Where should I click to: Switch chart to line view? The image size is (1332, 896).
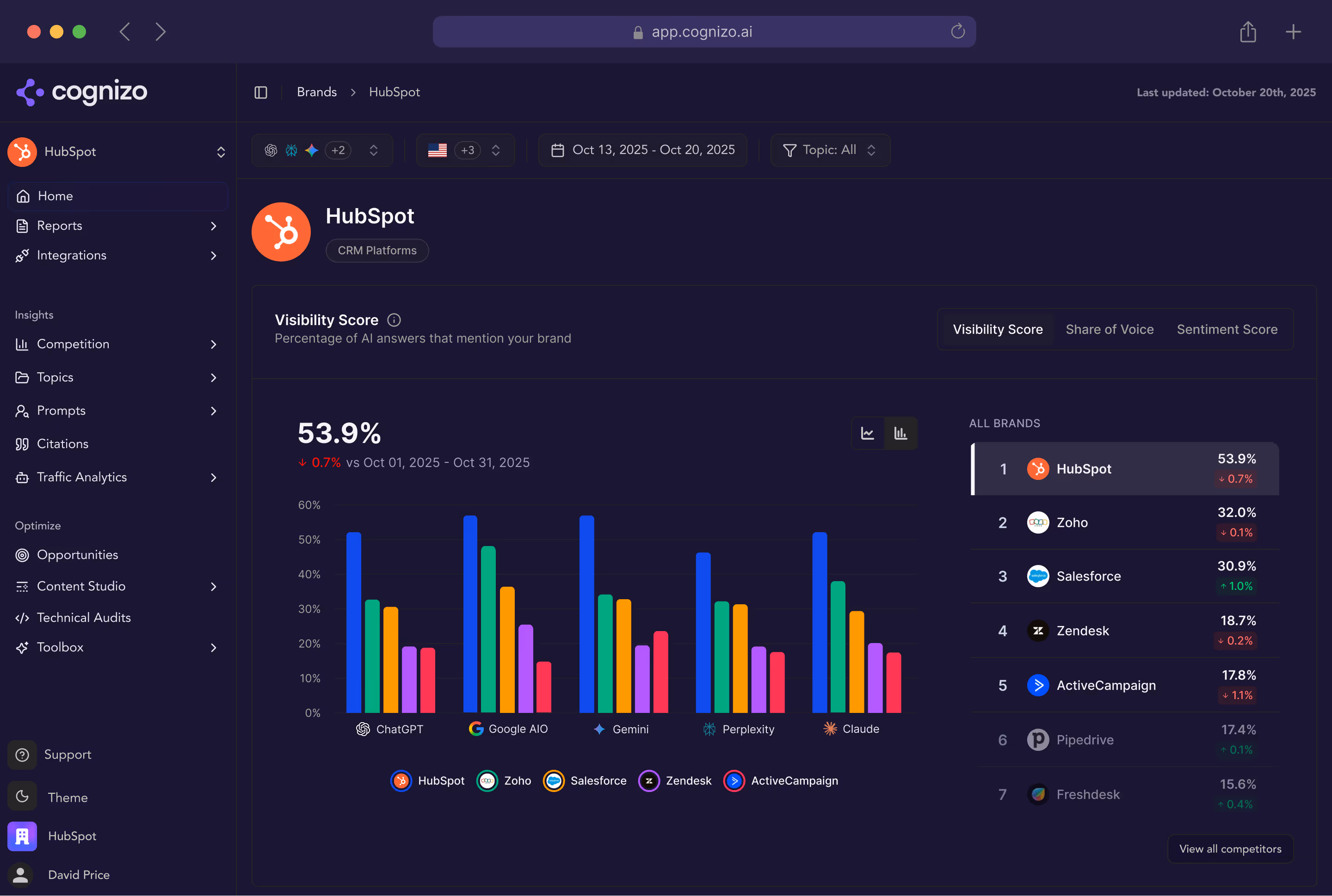click(868, 433)
